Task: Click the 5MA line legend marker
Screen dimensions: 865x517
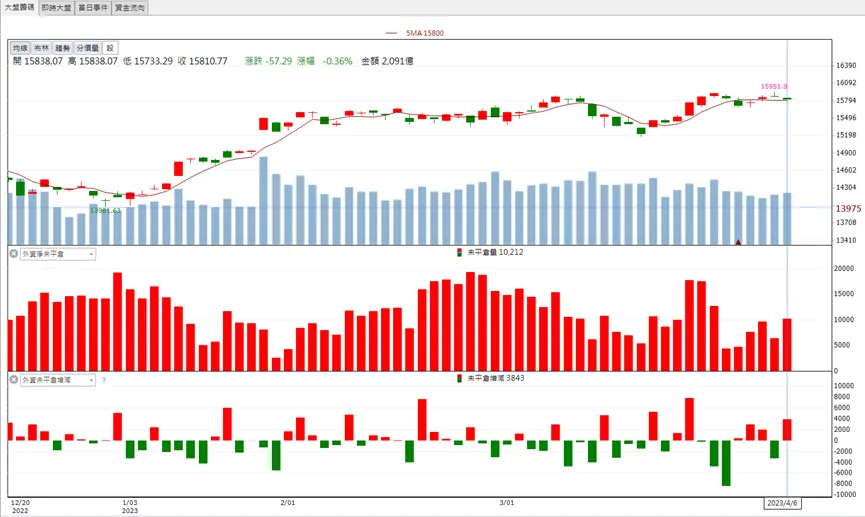Action: click(x=391, y=33)
